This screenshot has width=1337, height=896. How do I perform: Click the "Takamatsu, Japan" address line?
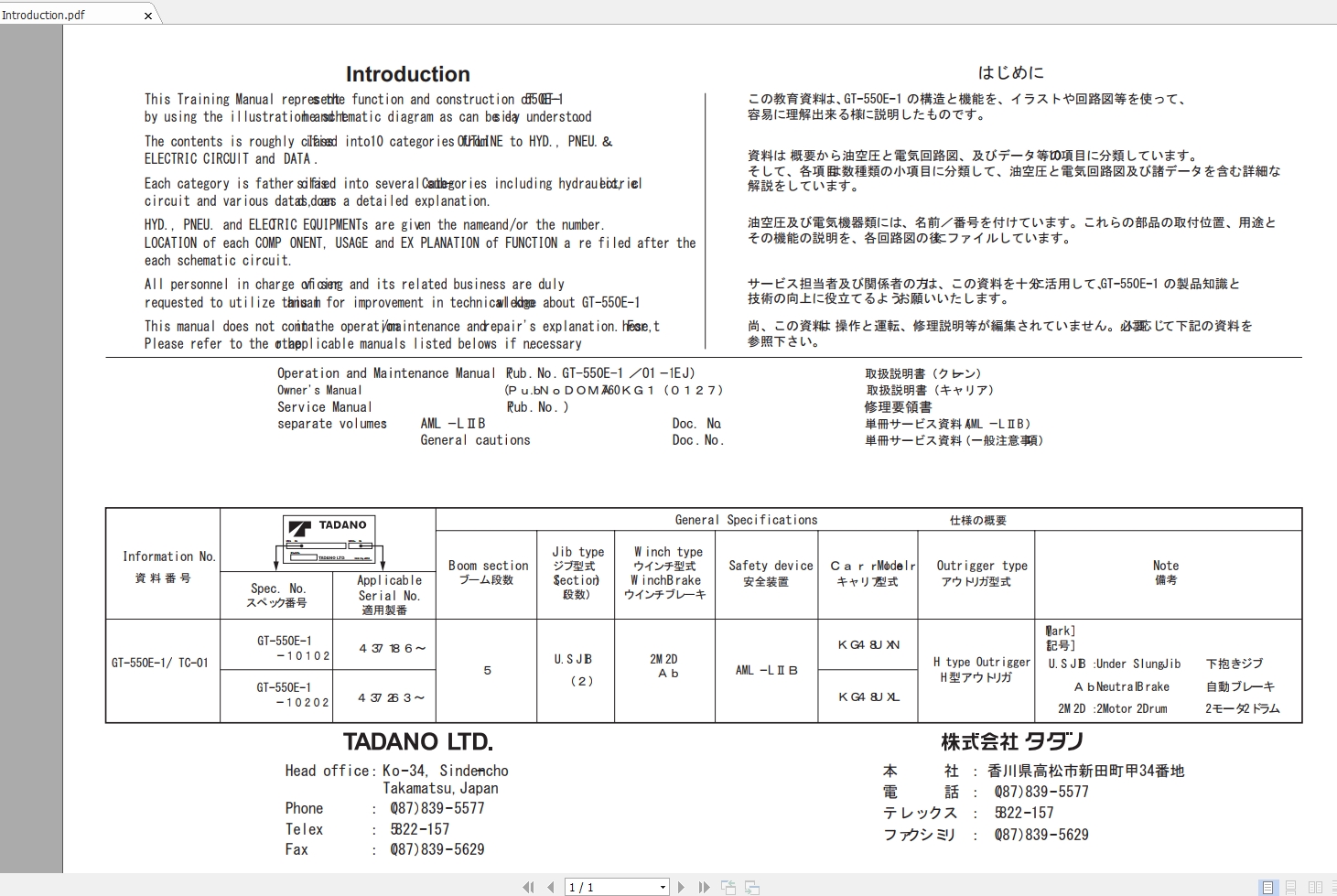(x=440, y=788)
